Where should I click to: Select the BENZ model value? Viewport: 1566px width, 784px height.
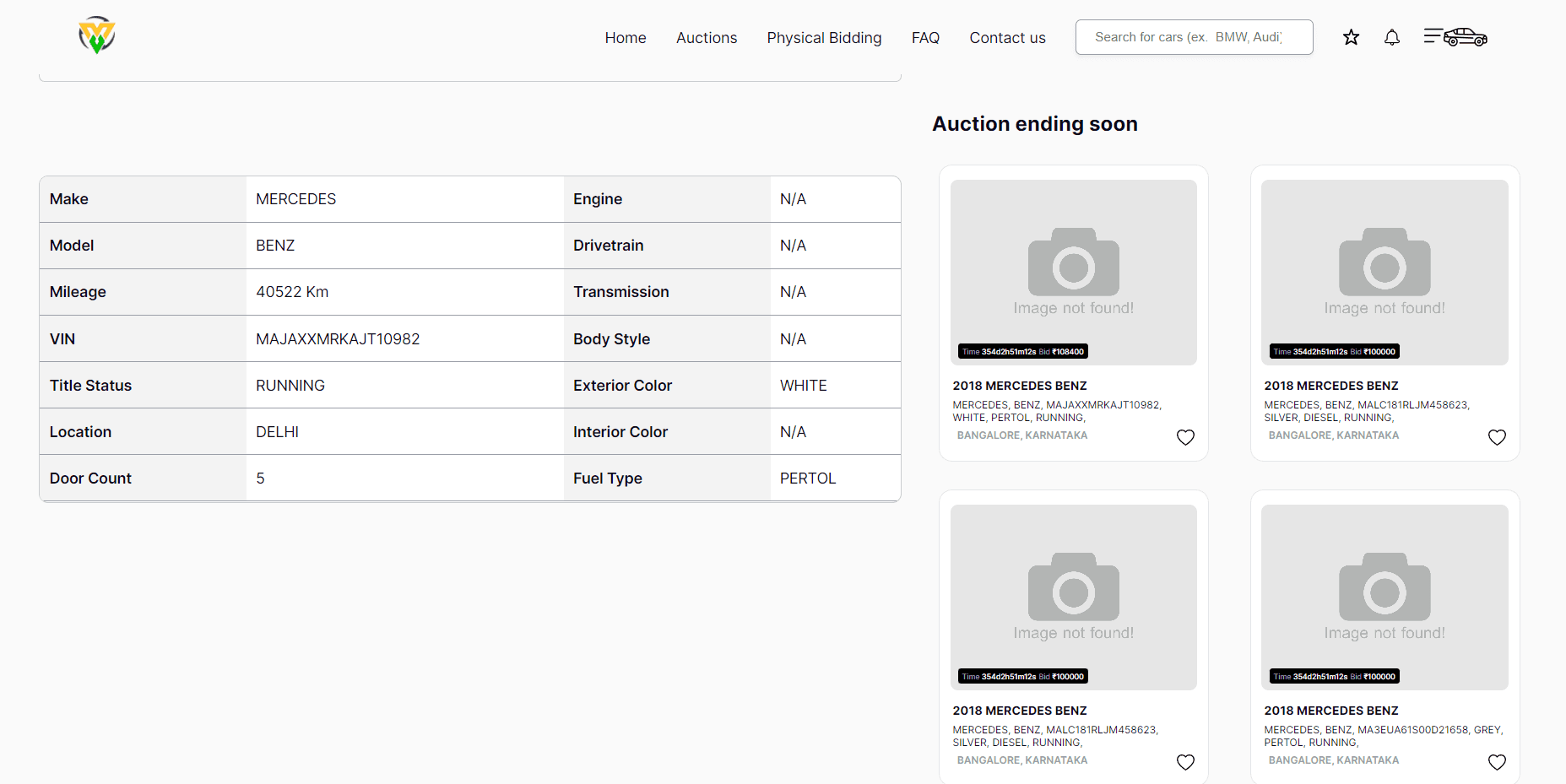click(275, 246)
